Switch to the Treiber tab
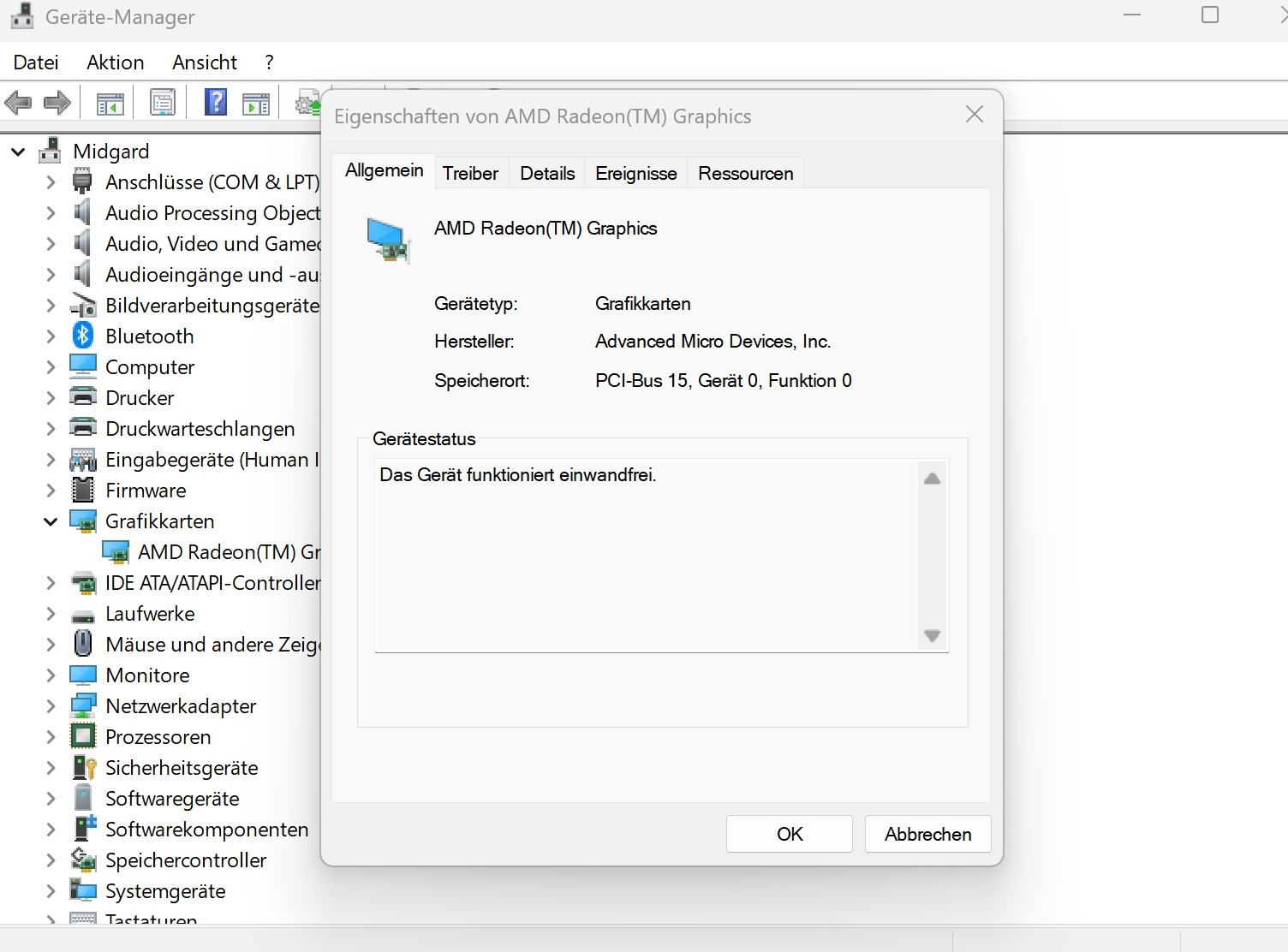This screenshot has height=952, width=1288. (470, 173)
